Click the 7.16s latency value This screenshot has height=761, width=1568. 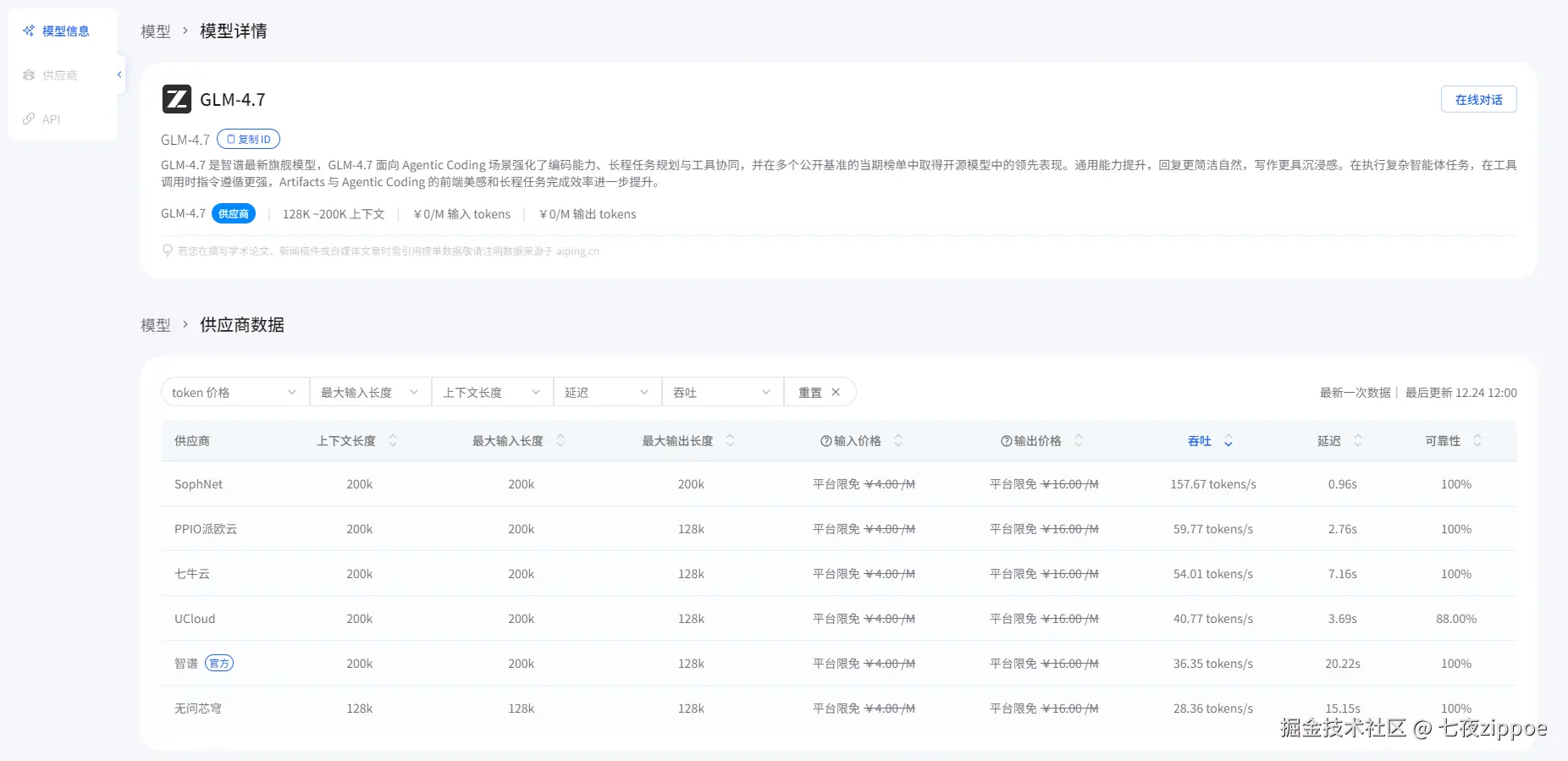pyautogui.click(x=1343, y=574)
